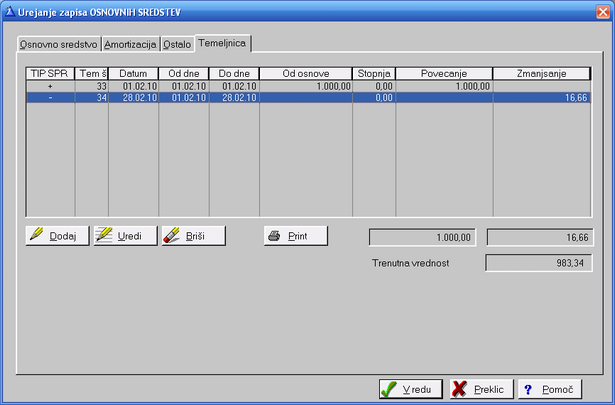This screenshot has height=405, width=615.
Task: Click the plus sign in TIP SPR column
Action: 50,86
